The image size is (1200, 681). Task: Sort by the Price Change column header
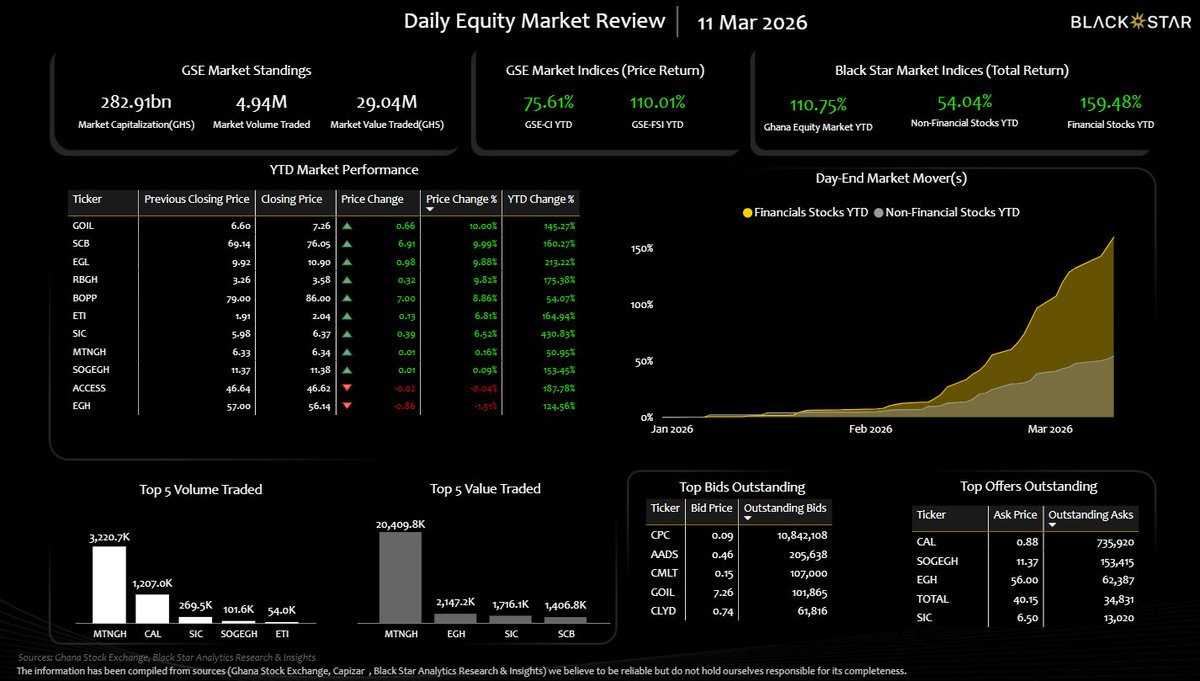point(372,199)
